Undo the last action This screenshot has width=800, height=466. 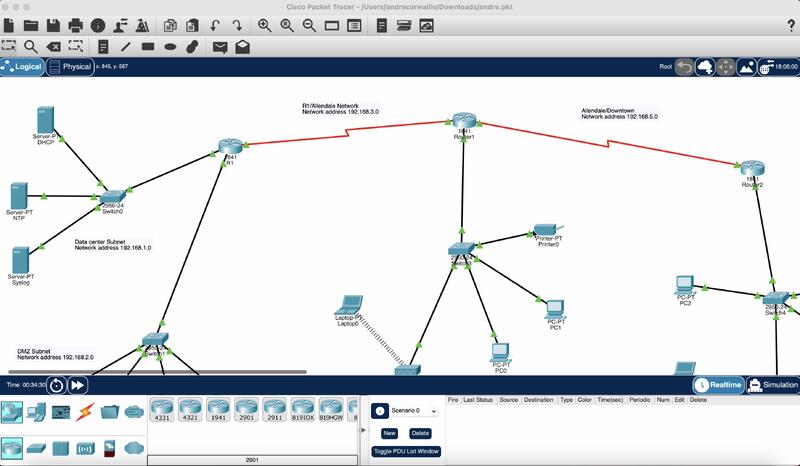(215, 26)
